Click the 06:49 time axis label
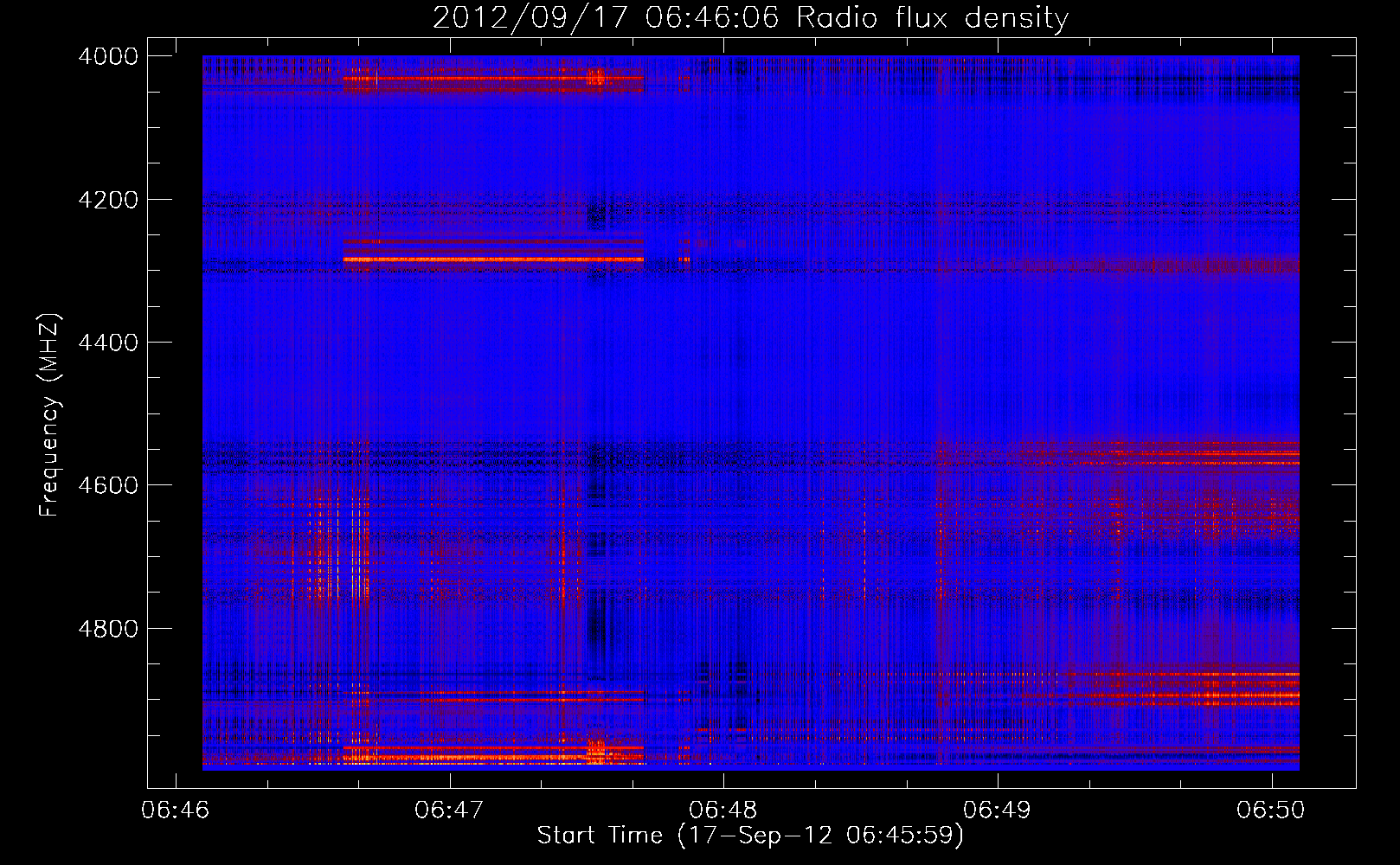This screenshot has width=1400, height=865. pyautogui.click(x=998, y=810)
